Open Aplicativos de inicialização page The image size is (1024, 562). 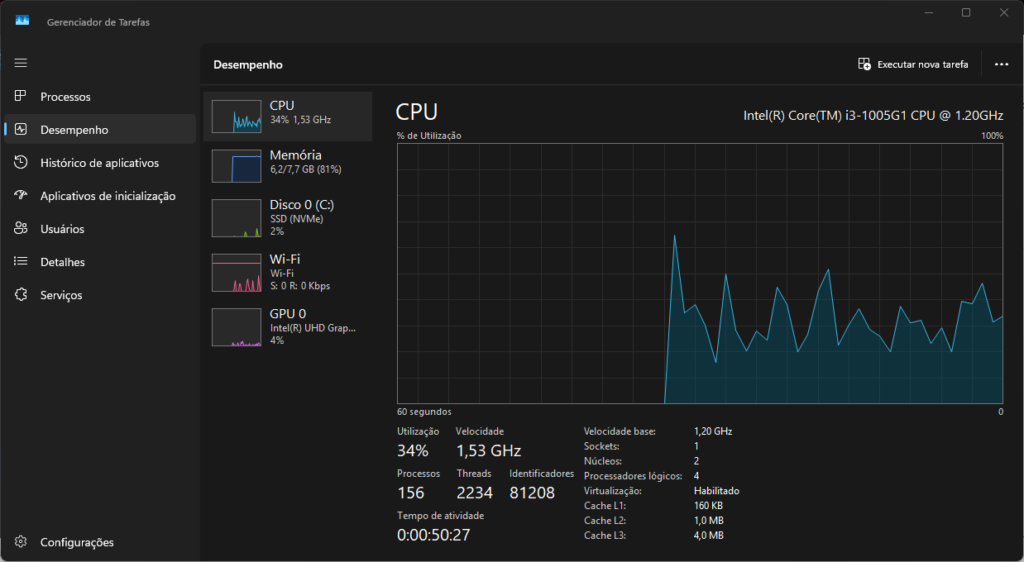(x=100, y=196)
